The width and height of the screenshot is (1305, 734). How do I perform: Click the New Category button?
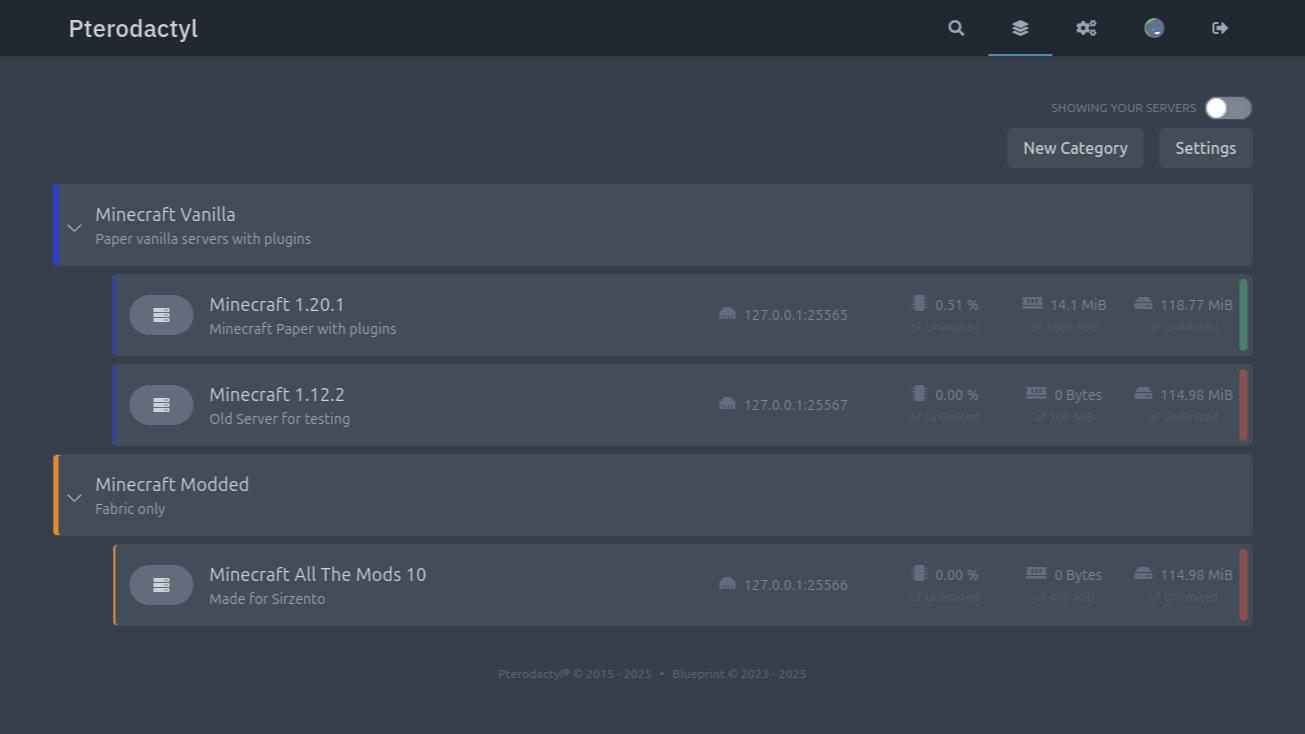(1075, 148)
